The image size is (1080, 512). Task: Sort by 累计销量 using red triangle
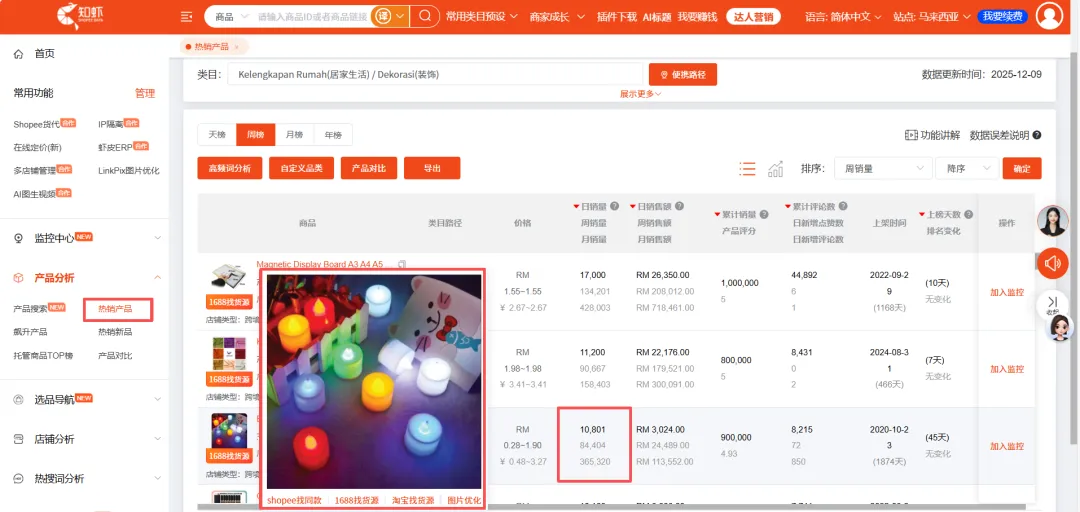(x=718, y=215)
